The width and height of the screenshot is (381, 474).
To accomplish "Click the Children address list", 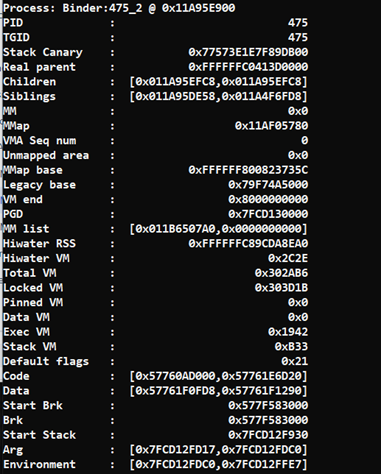I will pyautogui.click(x=219, y=82).
